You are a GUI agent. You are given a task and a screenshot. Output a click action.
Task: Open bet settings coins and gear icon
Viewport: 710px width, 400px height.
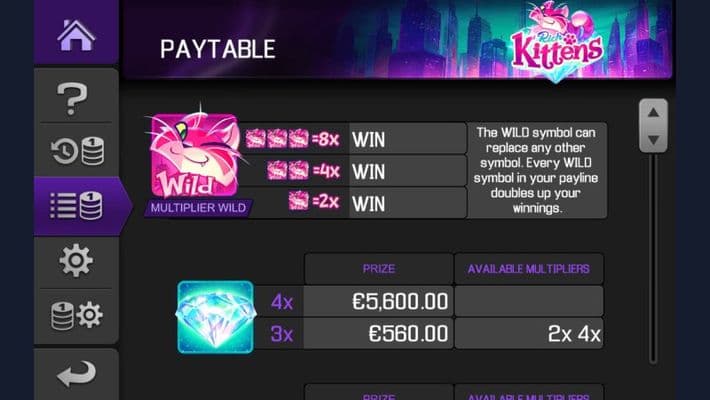[76, 315]
